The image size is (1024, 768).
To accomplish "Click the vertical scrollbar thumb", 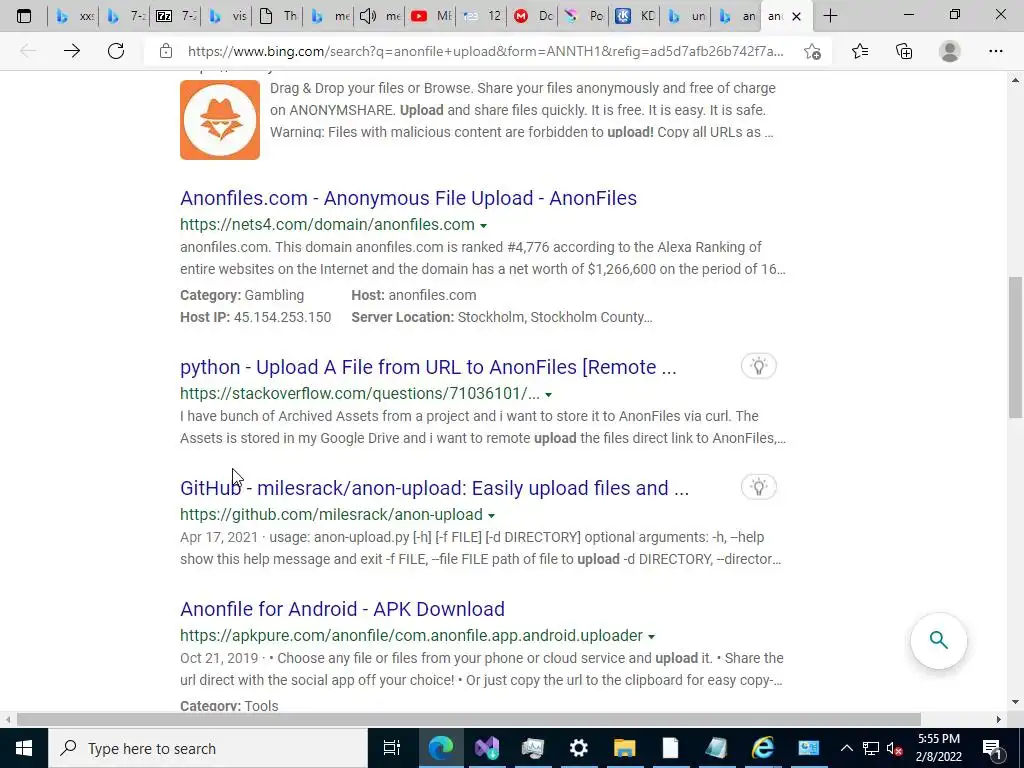I will pyautogui.click(x=1015, y=347).
